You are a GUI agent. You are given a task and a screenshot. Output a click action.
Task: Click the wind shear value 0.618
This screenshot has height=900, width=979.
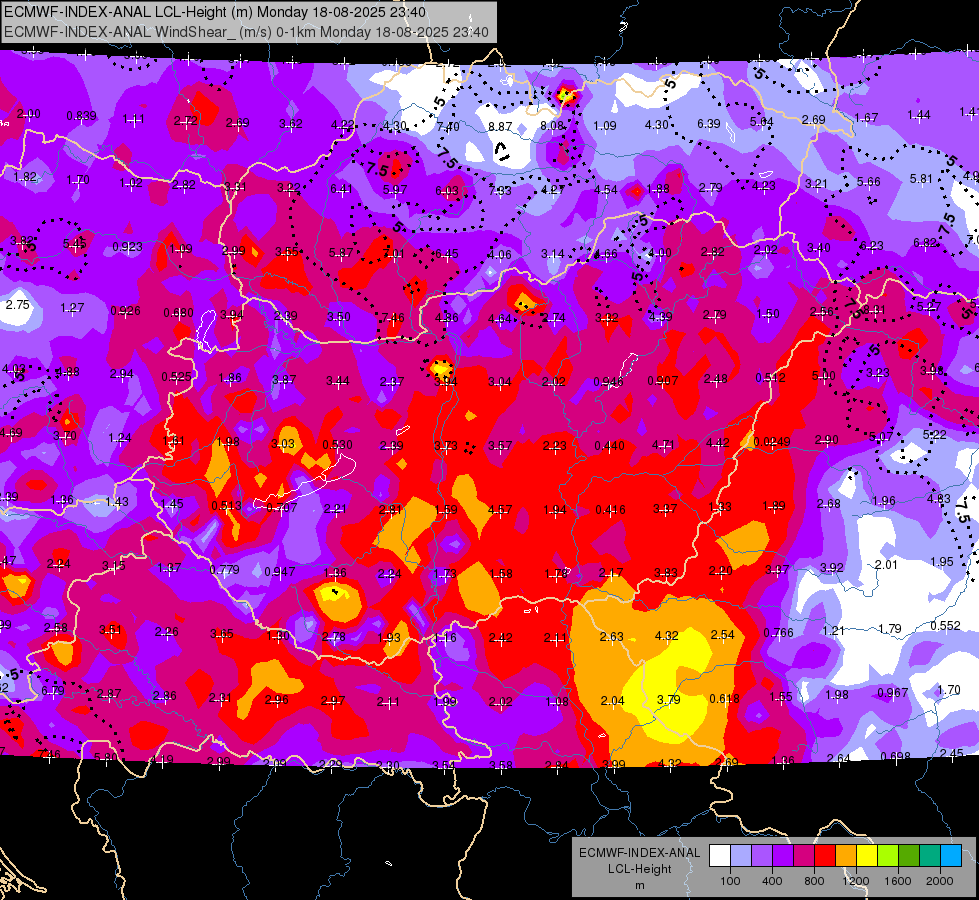(724, 698)
